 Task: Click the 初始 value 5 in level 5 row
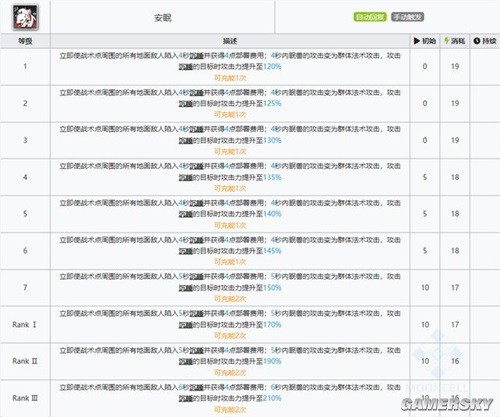pyautogui.click(x=425, y=214)
